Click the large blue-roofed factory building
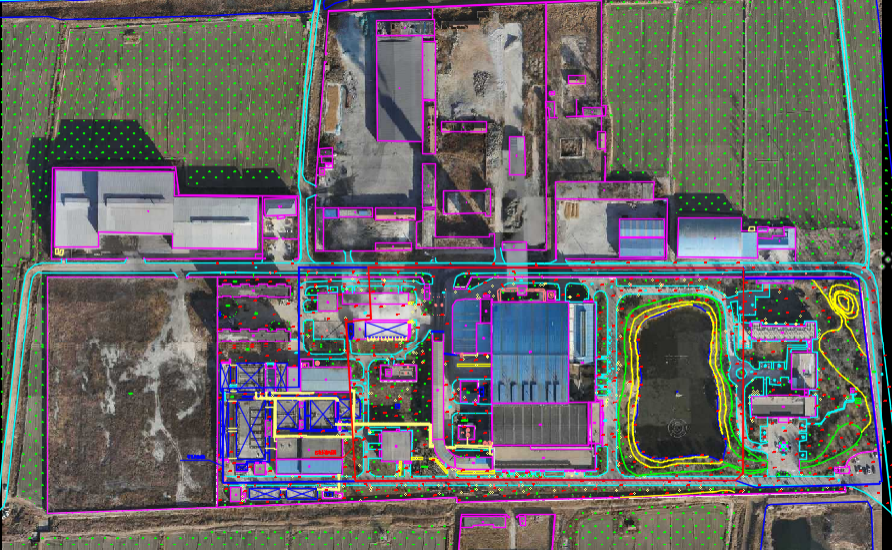Viewport: 892px width, 550px height. [x=530, y=350]
